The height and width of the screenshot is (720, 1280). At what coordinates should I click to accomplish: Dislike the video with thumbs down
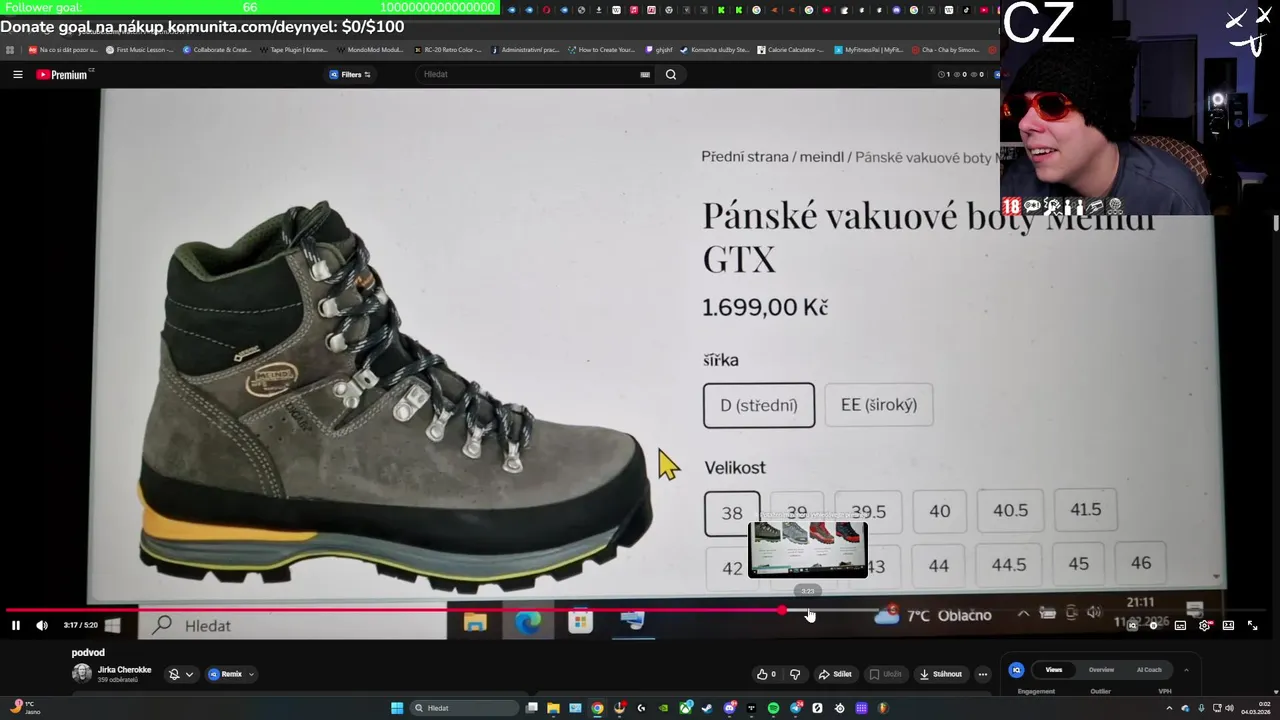(x=796, y=674)
